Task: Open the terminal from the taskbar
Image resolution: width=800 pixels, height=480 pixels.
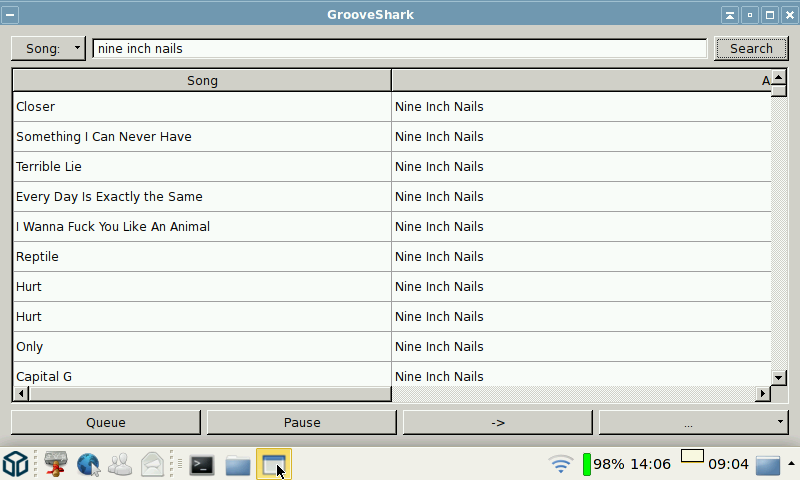Action: click(x=202, y=464)
